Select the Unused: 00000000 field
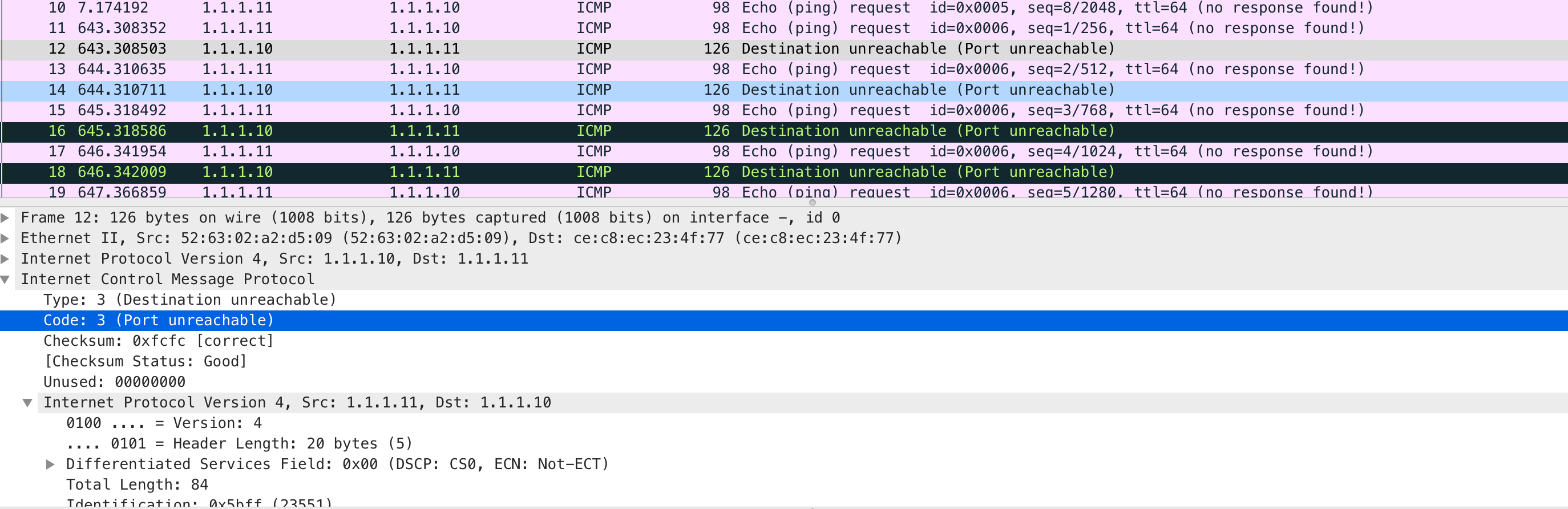The image size is (1568, 509). [784, 382]
